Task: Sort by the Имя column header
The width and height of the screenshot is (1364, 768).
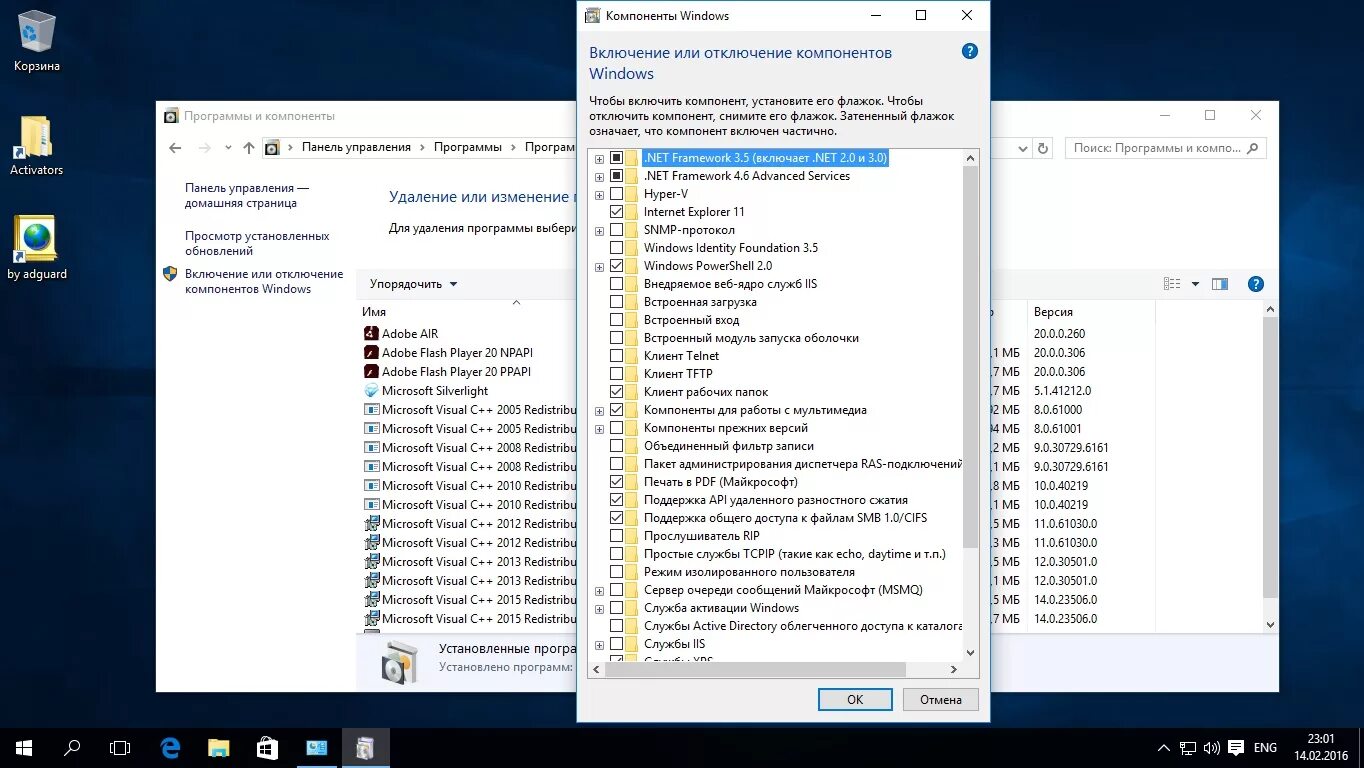Action: tap(374, 313)
